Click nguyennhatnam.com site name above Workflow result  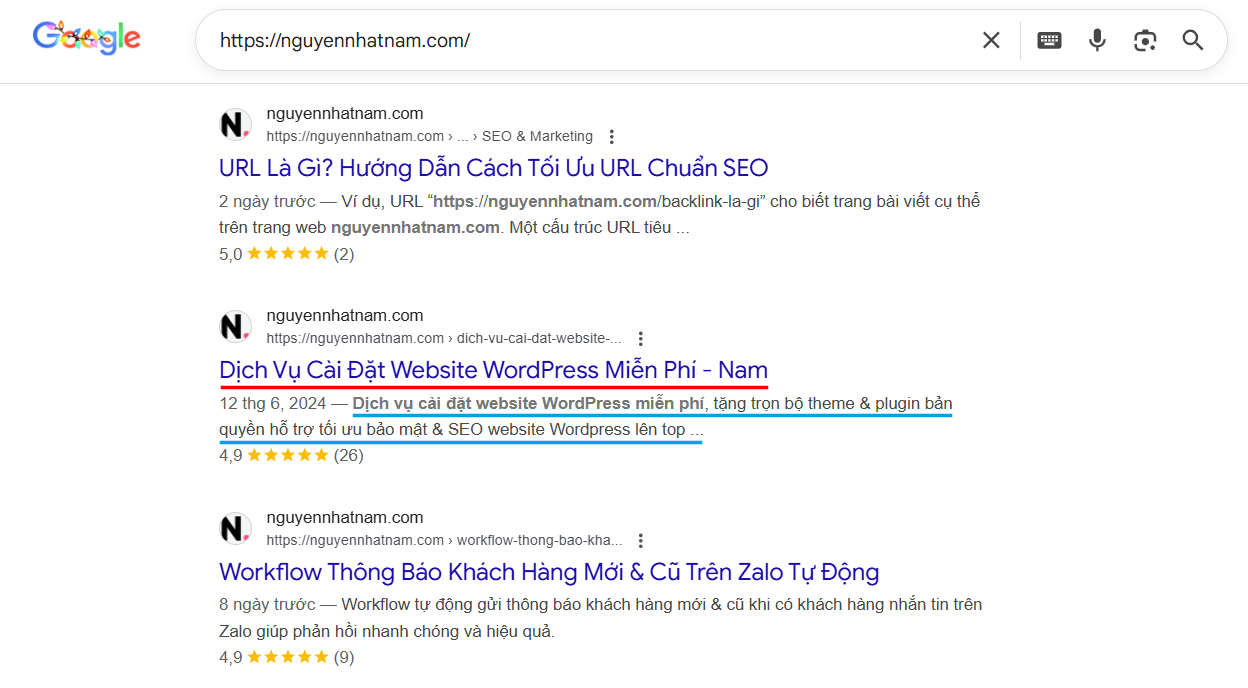[x=345, y=518]
